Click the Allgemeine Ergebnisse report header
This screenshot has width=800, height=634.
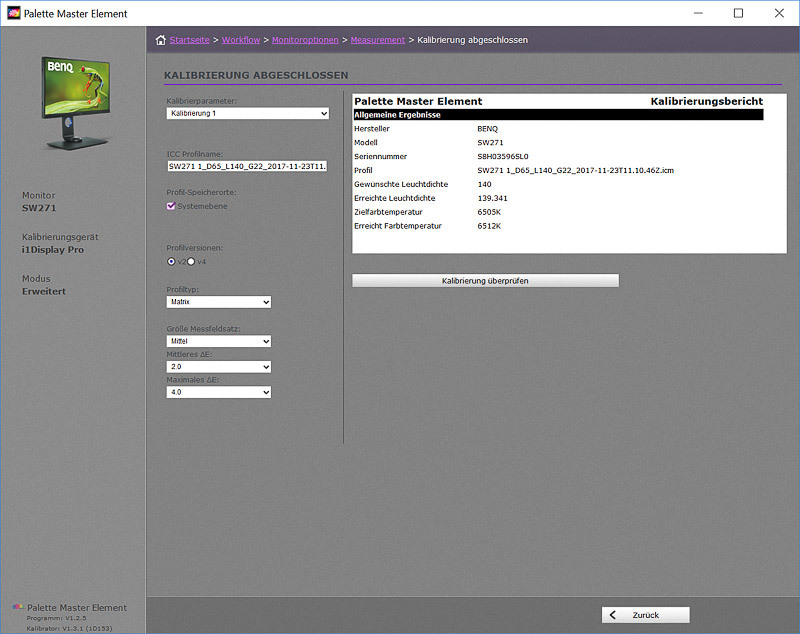[559, 115]
